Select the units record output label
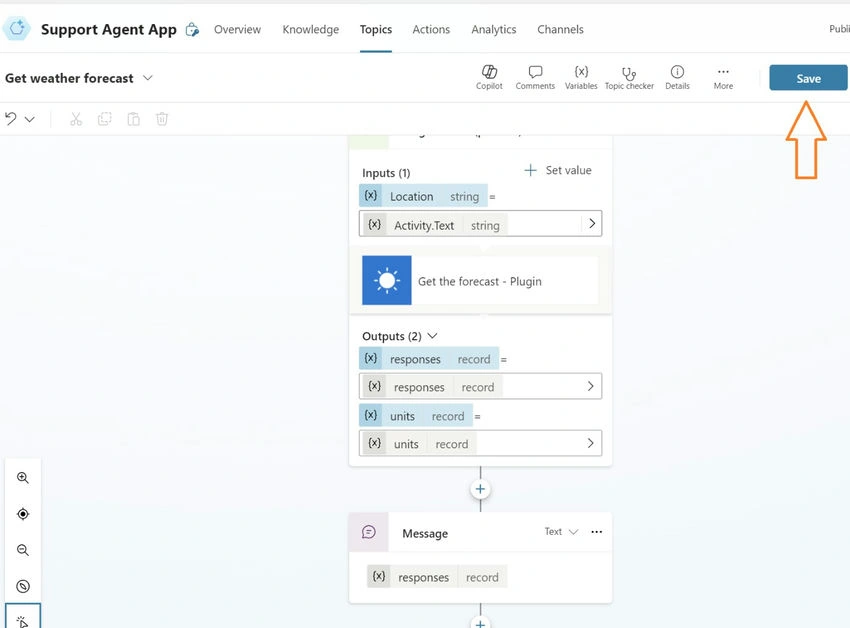This screenshot has height=628, width=850. [416, 415]
